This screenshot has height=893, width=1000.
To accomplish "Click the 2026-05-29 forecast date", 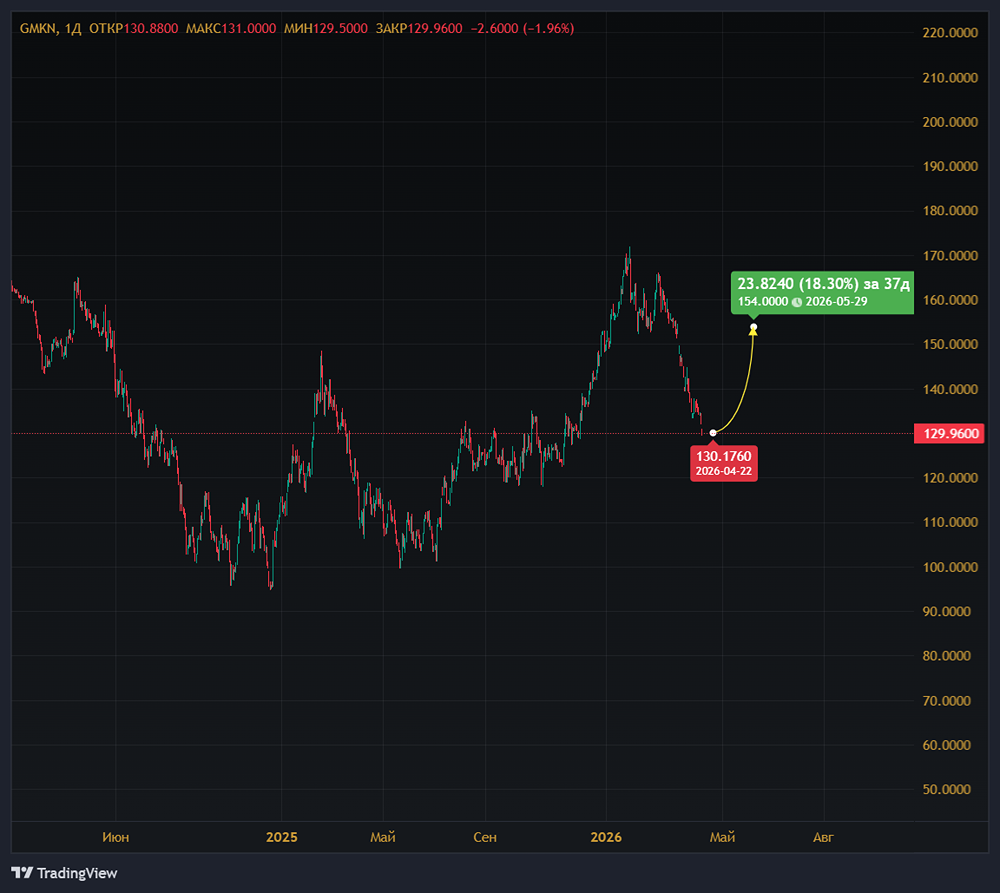I will tap(836, 302).
